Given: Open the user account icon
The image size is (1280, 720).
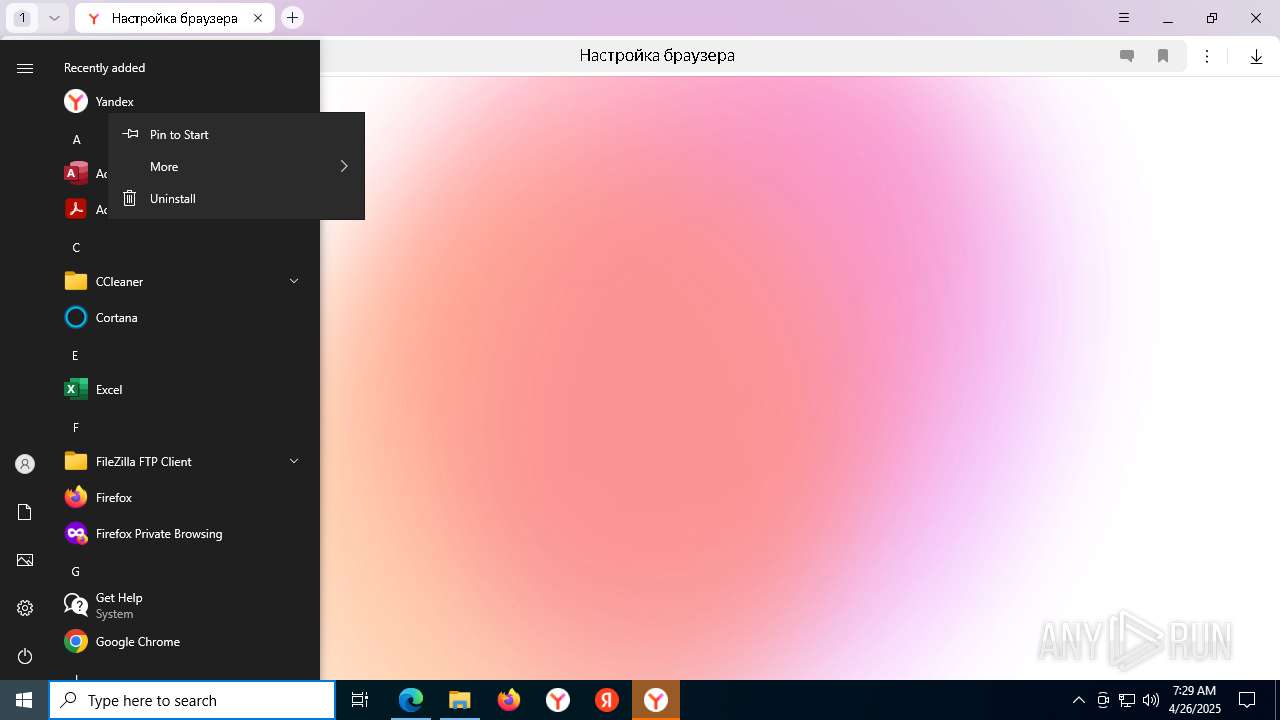Looking at the screenshot, I should click(25, 464).
